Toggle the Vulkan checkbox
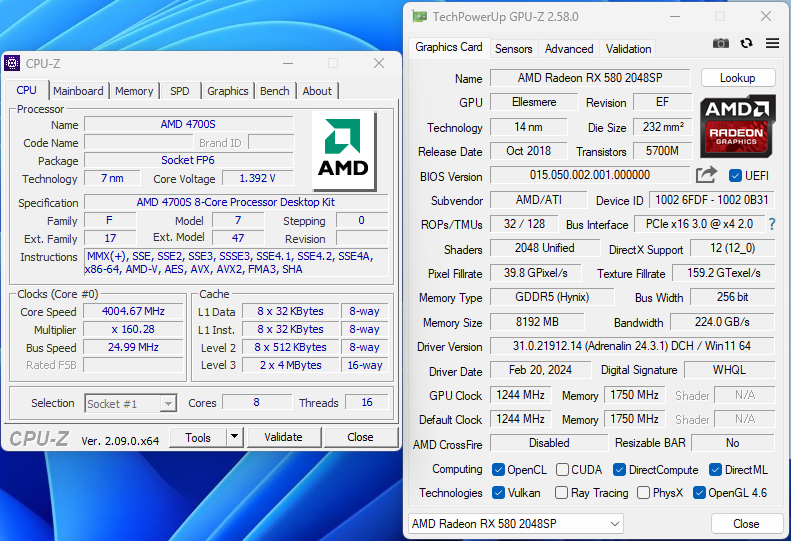 [498, 493]
